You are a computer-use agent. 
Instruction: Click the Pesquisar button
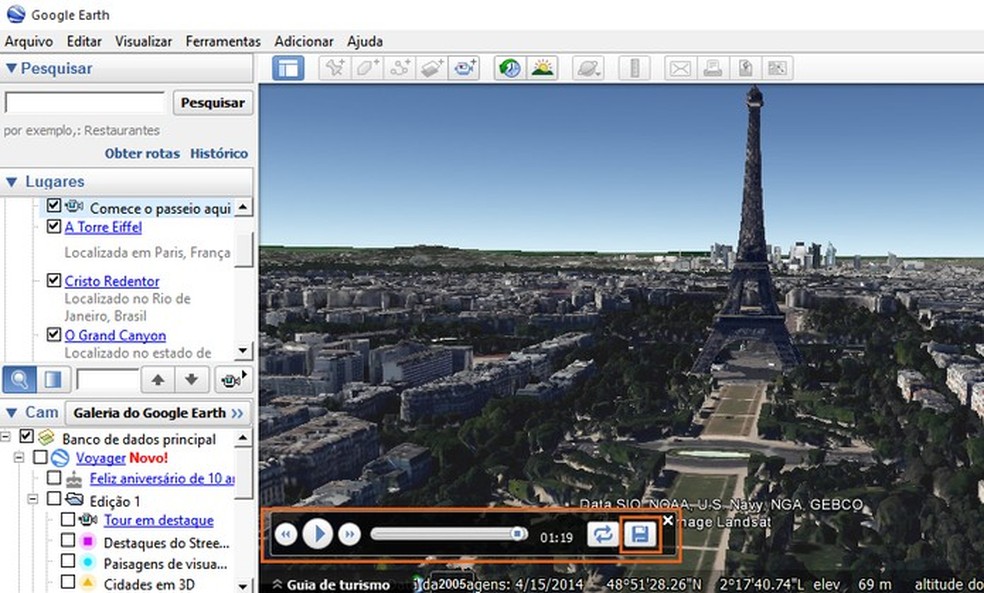coord(211,102)
